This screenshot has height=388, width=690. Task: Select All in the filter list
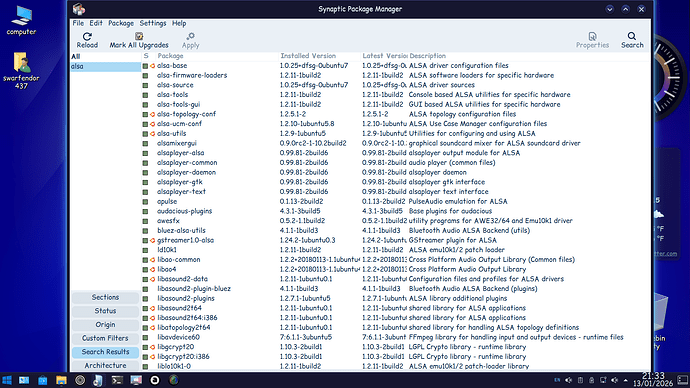pos(106,56)
